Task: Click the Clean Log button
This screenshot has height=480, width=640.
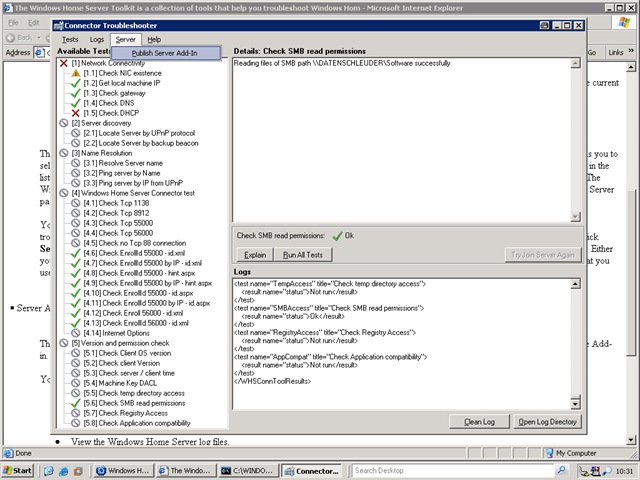Action: pyautogui.click(x=479, y=422)
